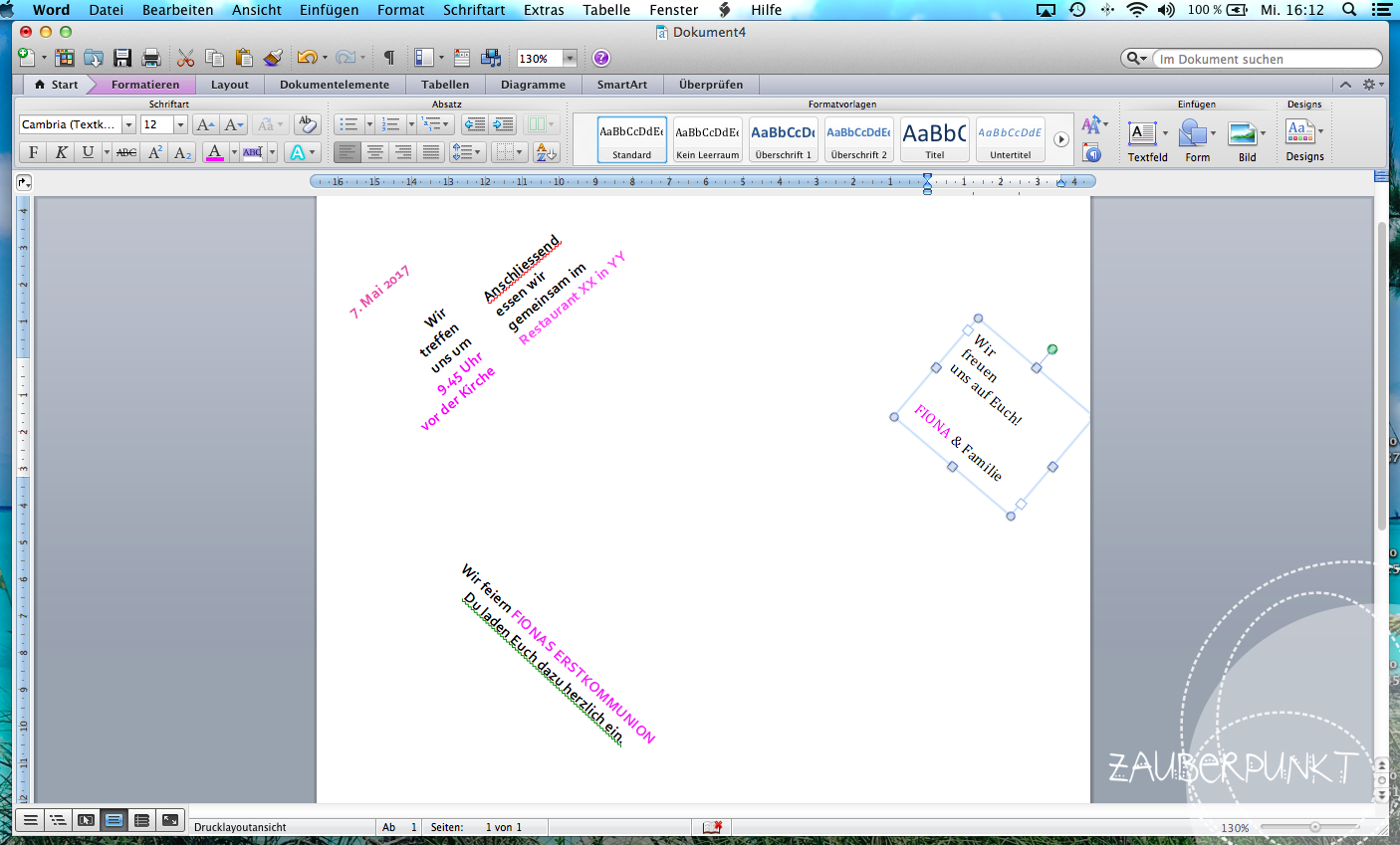Apply the Untertitel style
Screen dimensions: 1400x845
click(x=1010, y=139)
